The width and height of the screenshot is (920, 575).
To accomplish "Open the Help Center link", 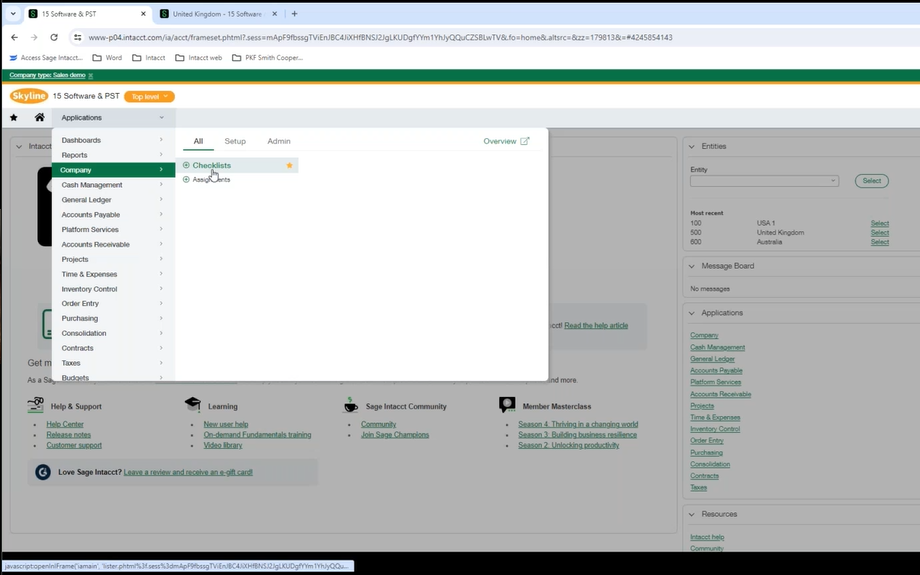I will click(65, 424).
